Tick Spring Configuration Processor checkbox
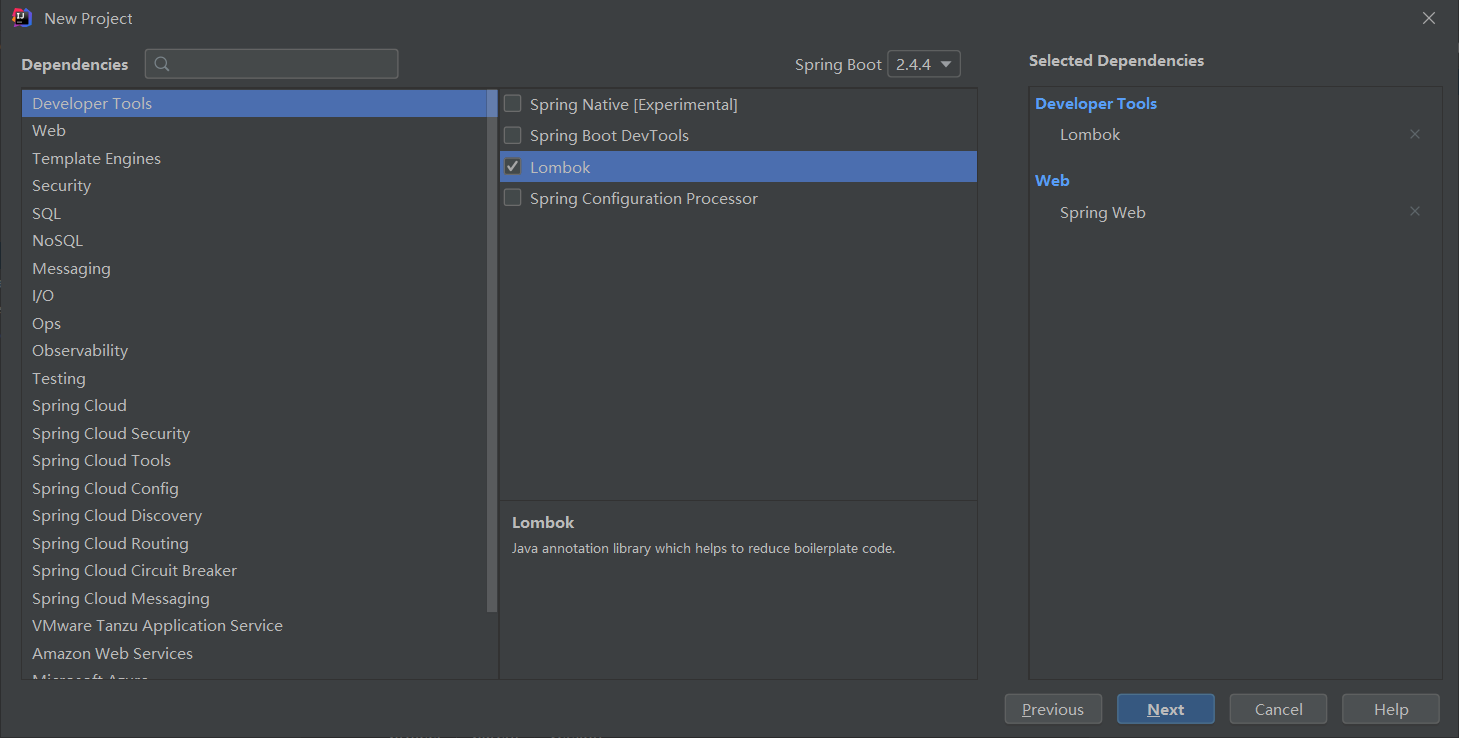The height and width of the screenshot is (738, 1459). (x=513, y=198)
